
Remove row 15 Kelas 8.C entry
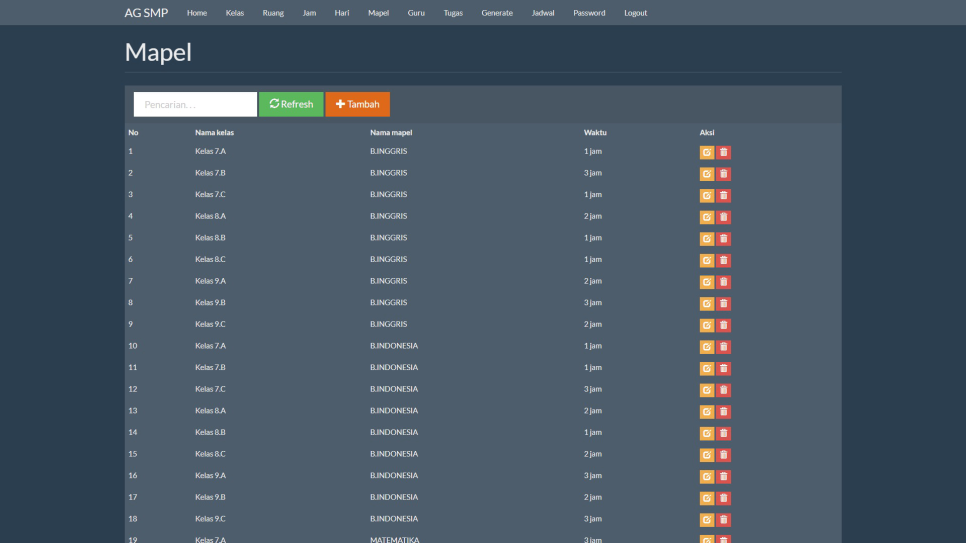point(724,455)
